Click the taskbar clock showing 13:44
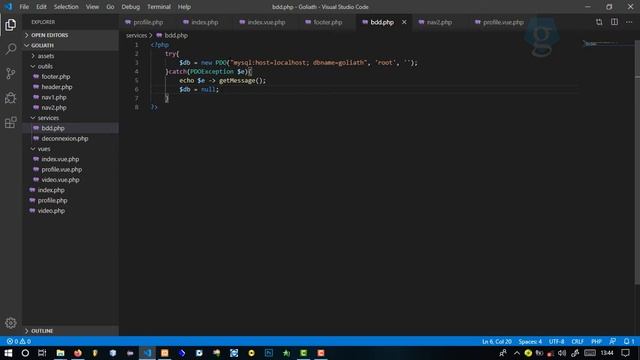The width and height of the screenshot is (640, 360). 607,353
